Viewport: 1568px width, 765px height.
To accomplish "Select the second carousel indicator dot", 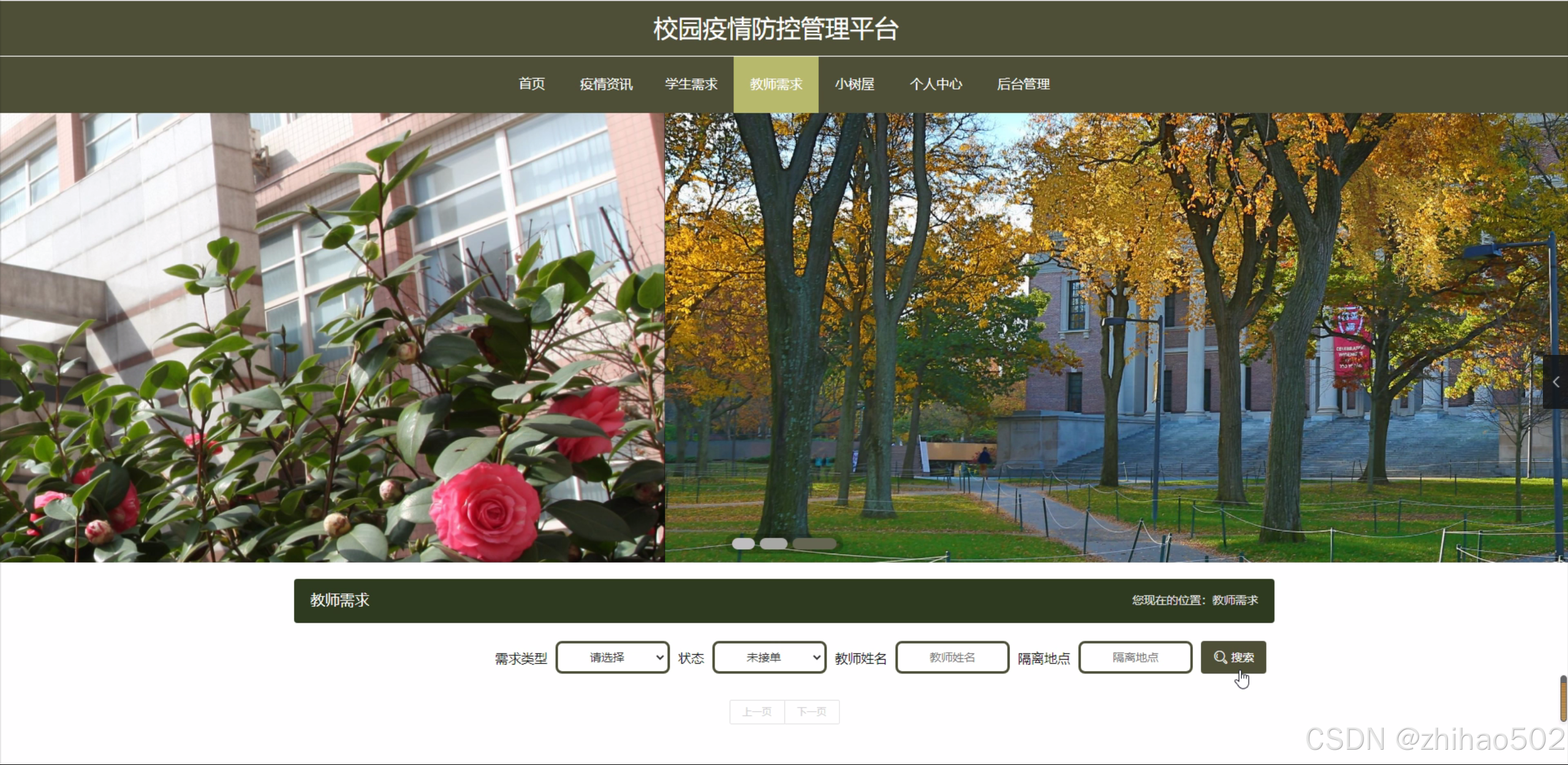I will pyautogui.click(x=773, y=543).
